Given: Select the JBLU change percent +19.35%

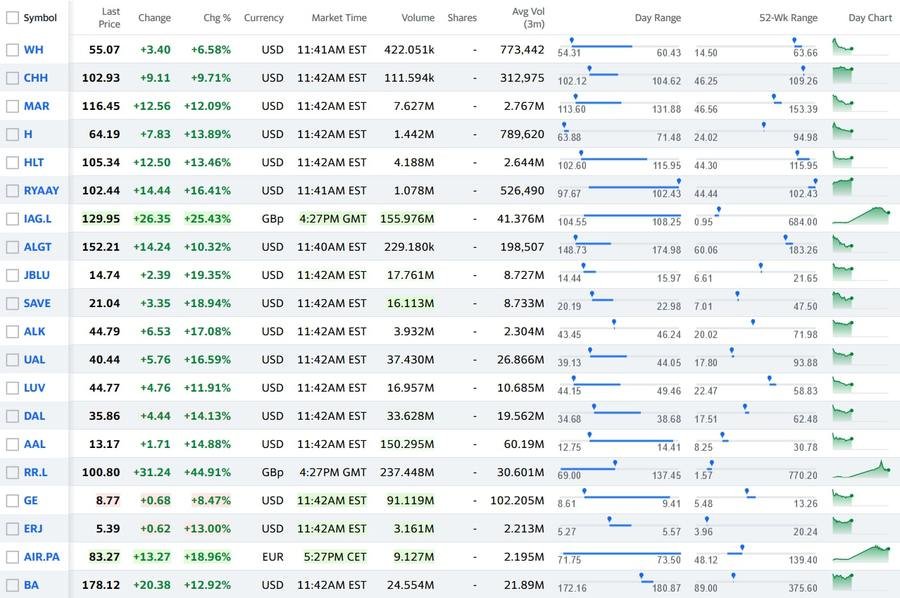Looking at the screenshot, I should [207, 275].
